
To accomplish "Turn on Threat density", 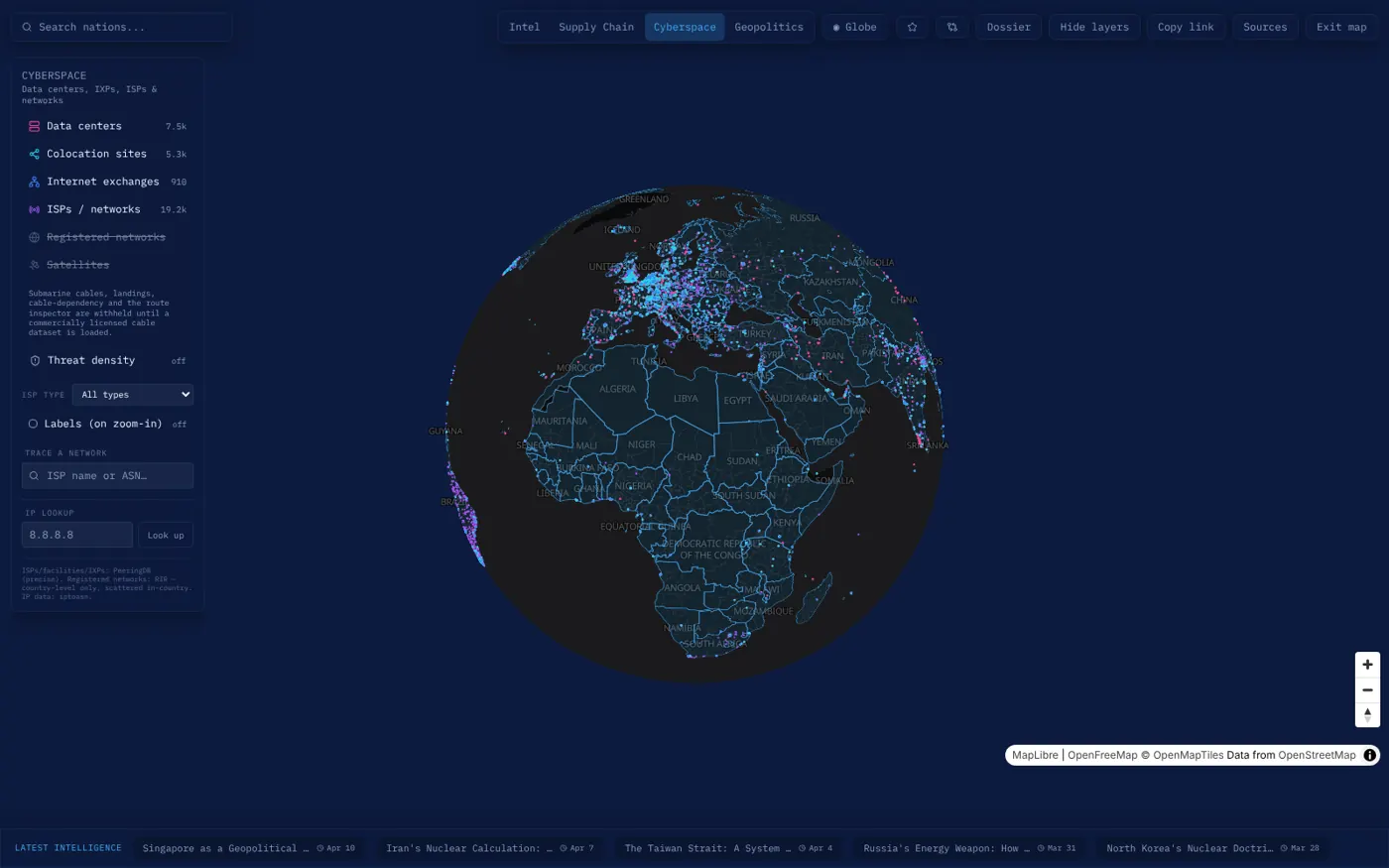I will [107, 360].
